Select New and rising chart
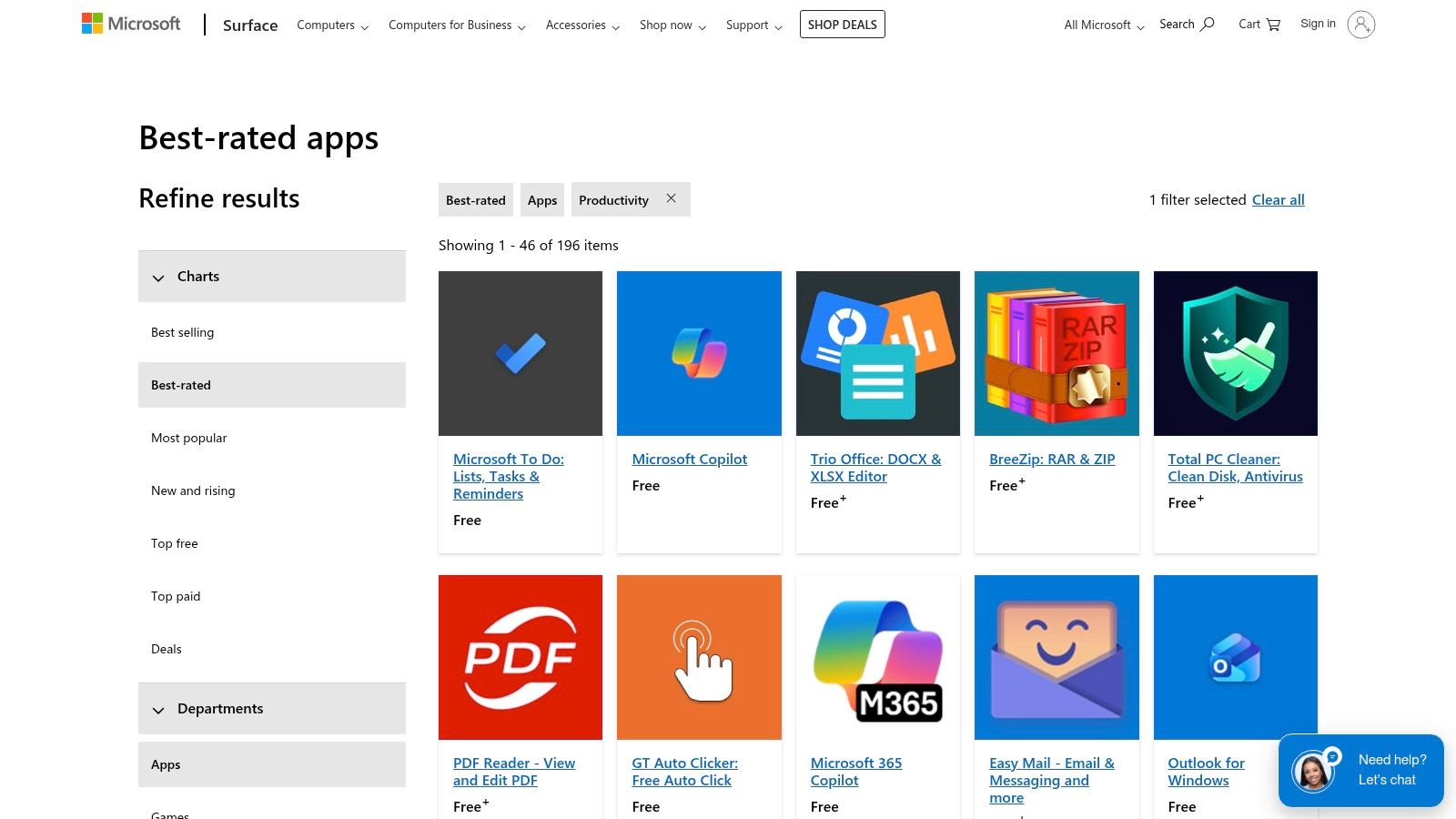1456x819 pixels. (192, 490)
